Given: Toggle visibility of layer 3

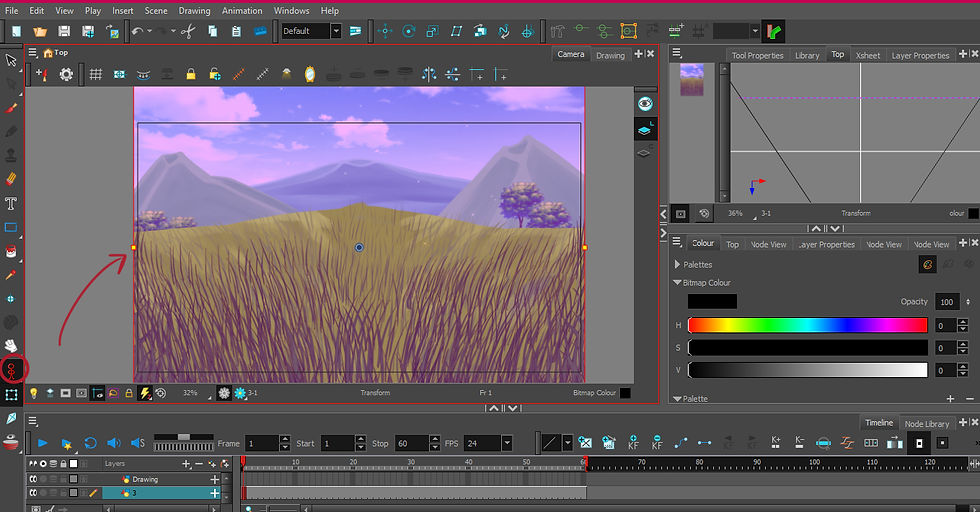Looking at the screenshot, I should [33, 493].
